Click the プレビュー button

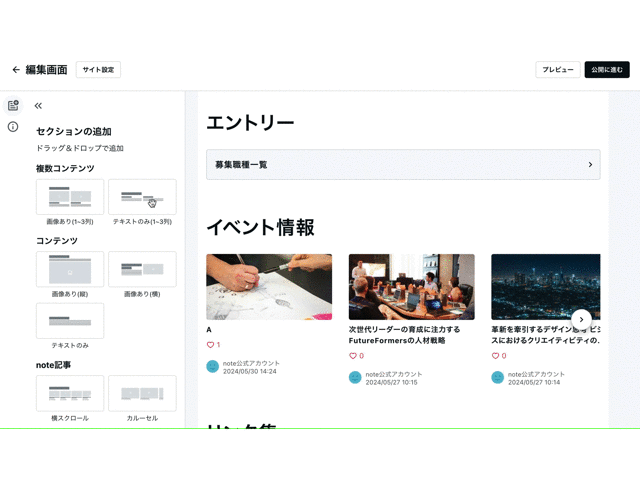(558, 70)
